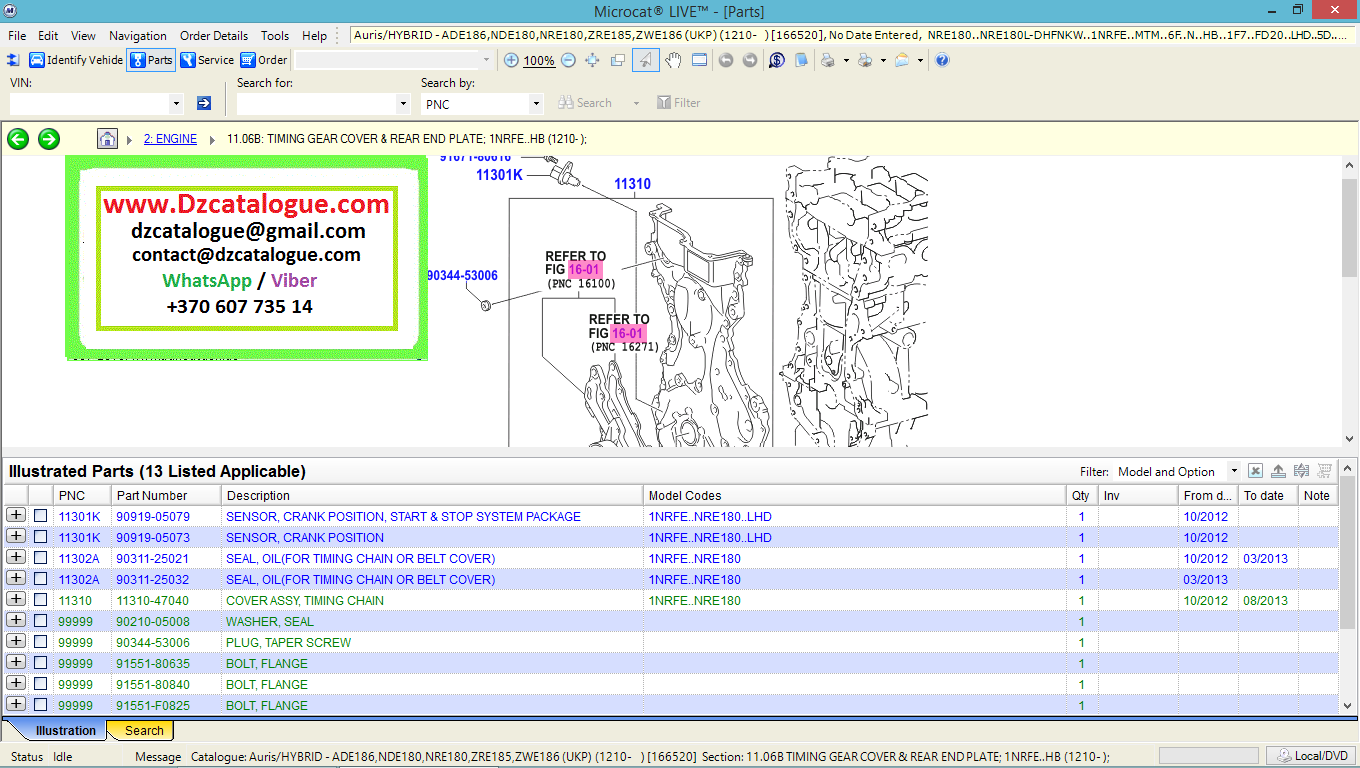
Task: Expand the row for part 11310-47040
Action: tap(16, 599)
